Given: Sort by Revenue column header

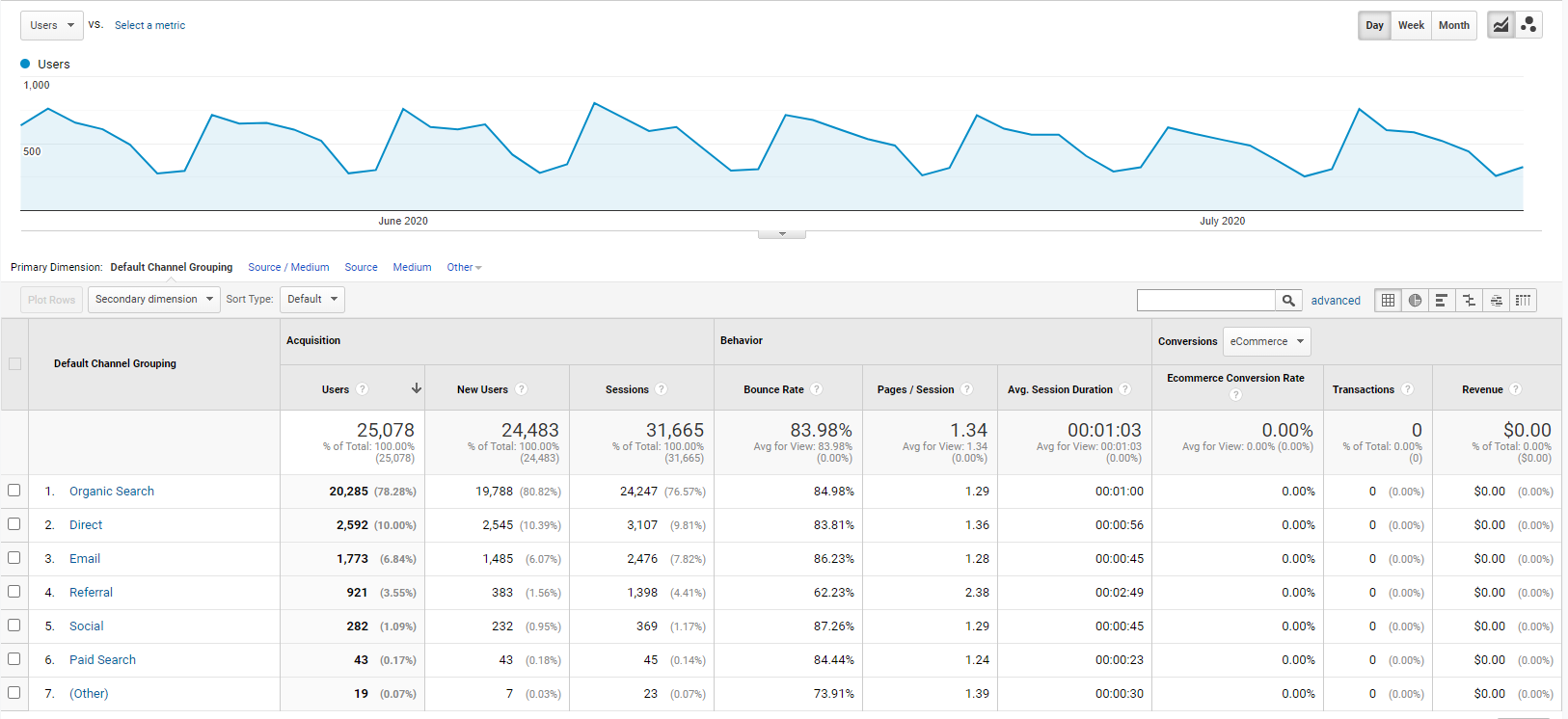Looking at the screenshot, I should click(x=1482, y=389).
